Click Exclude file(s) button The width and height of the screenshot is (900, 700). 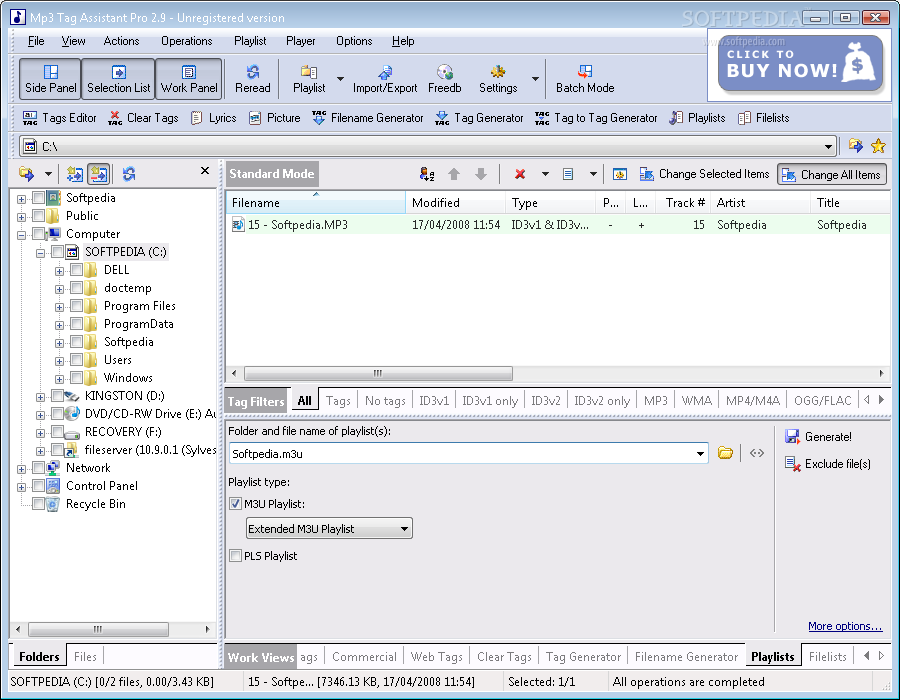[828, 464]
